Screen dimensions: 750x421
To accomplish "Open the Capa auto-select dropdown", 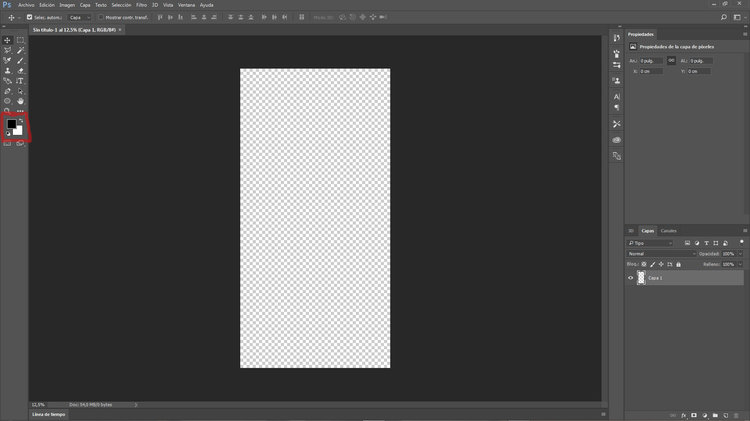I will [x=79, y=17].
